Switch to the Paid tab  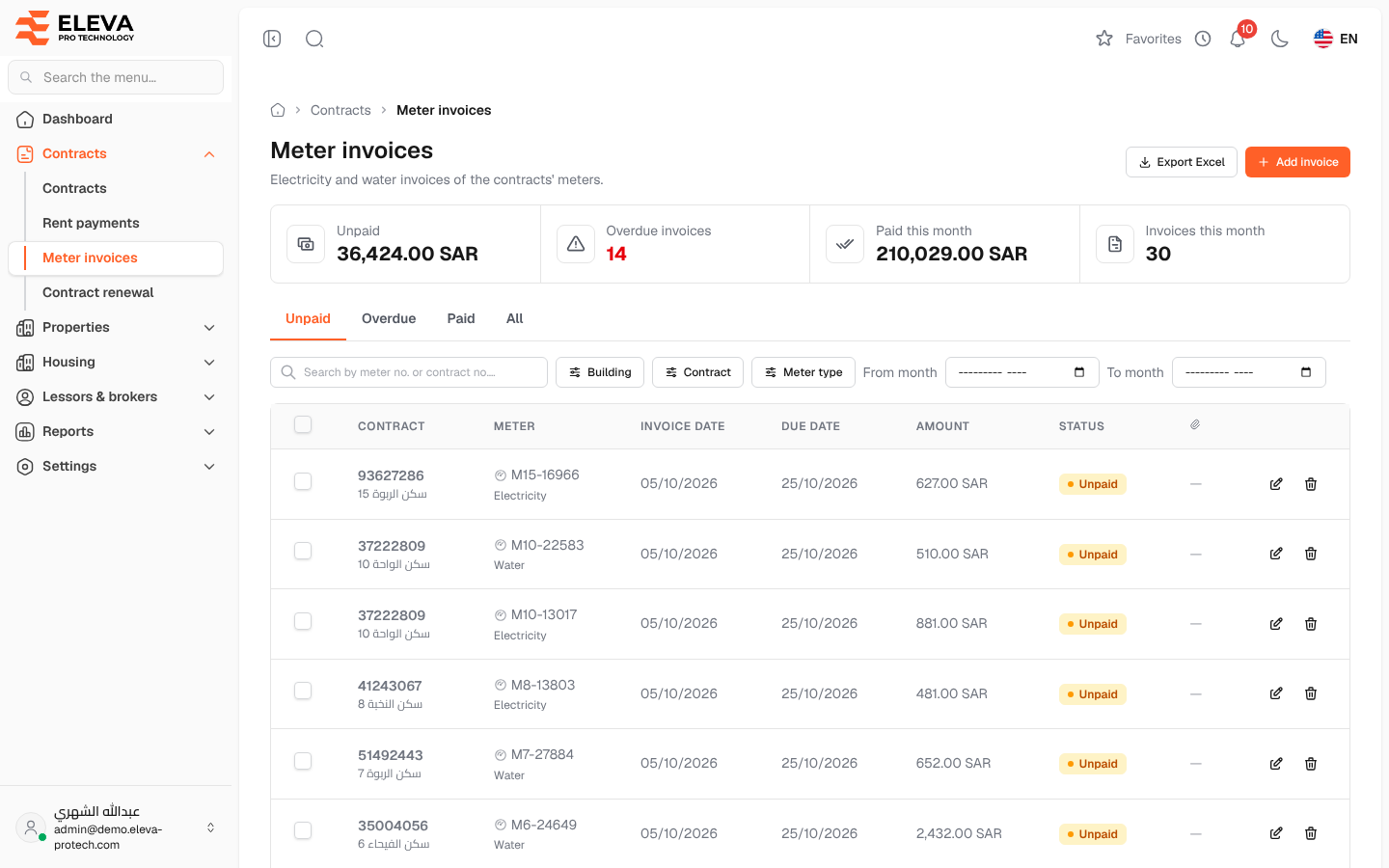(461, 318)
